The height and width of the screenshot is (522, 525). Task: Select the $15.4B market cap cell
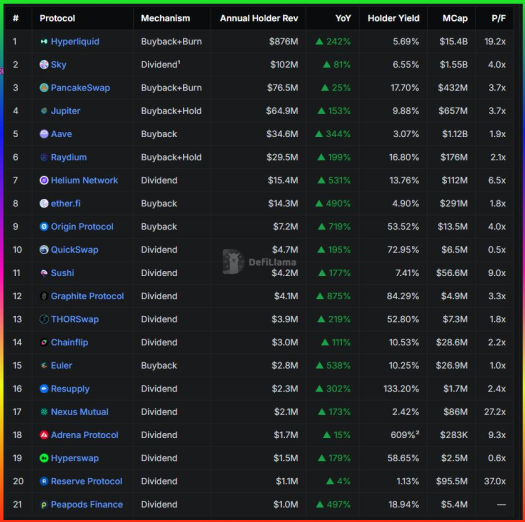pos(453,42)
